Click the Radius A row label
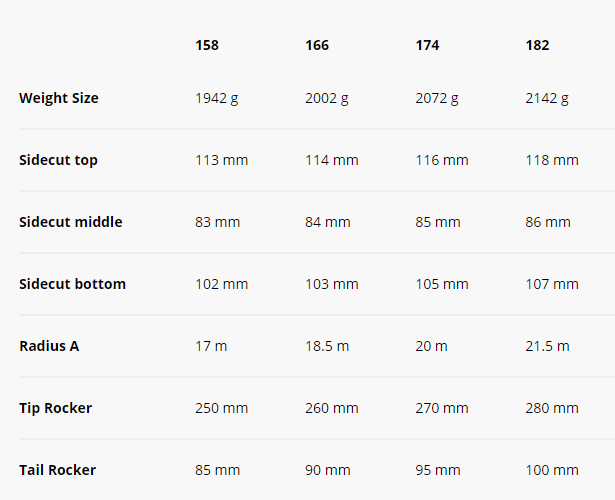Image resolution: width=615 pixels, height=500 pixels. [49, 346]
